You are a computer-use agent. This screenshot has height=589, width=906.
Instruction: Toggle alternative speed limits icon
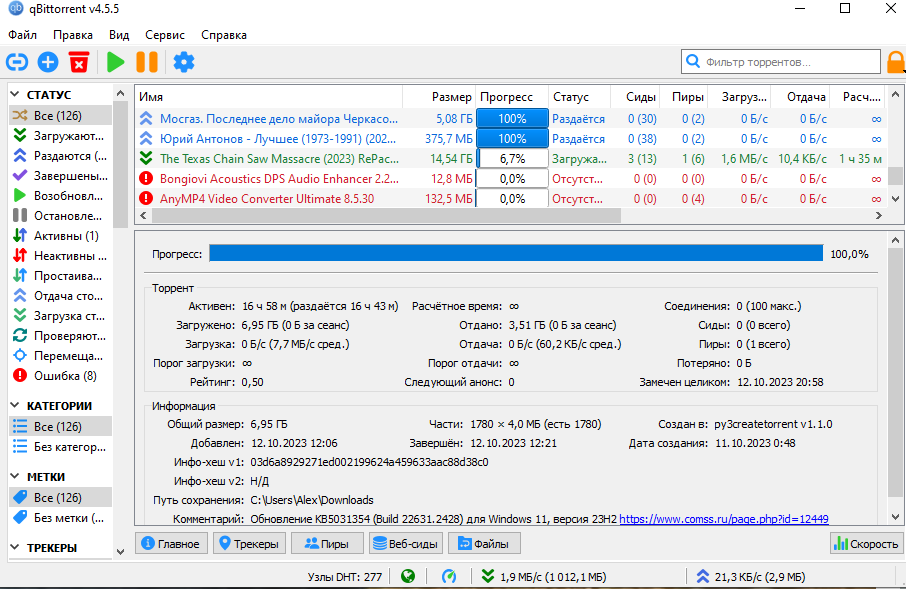pyautogui.click(x=449, y=576)
